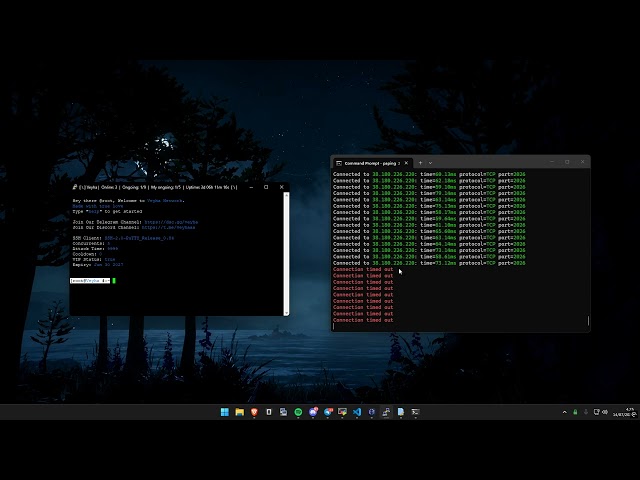Screen dimensions: 640x480
Task: Click the 'SSH Client:' line in PuTTY
Action: click(123, 238)
